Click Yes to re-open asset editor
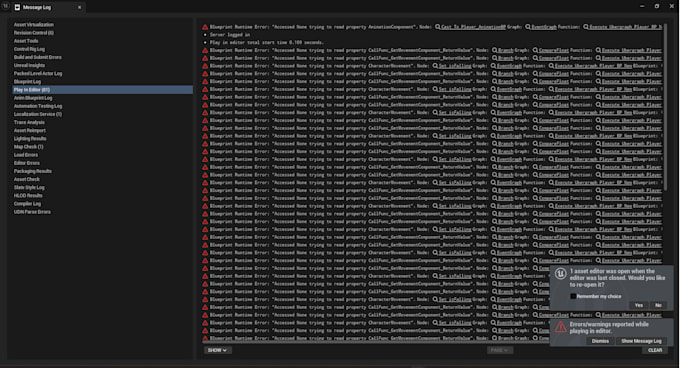680x368 pixels. pyautogui.click(x=638, y=305)
